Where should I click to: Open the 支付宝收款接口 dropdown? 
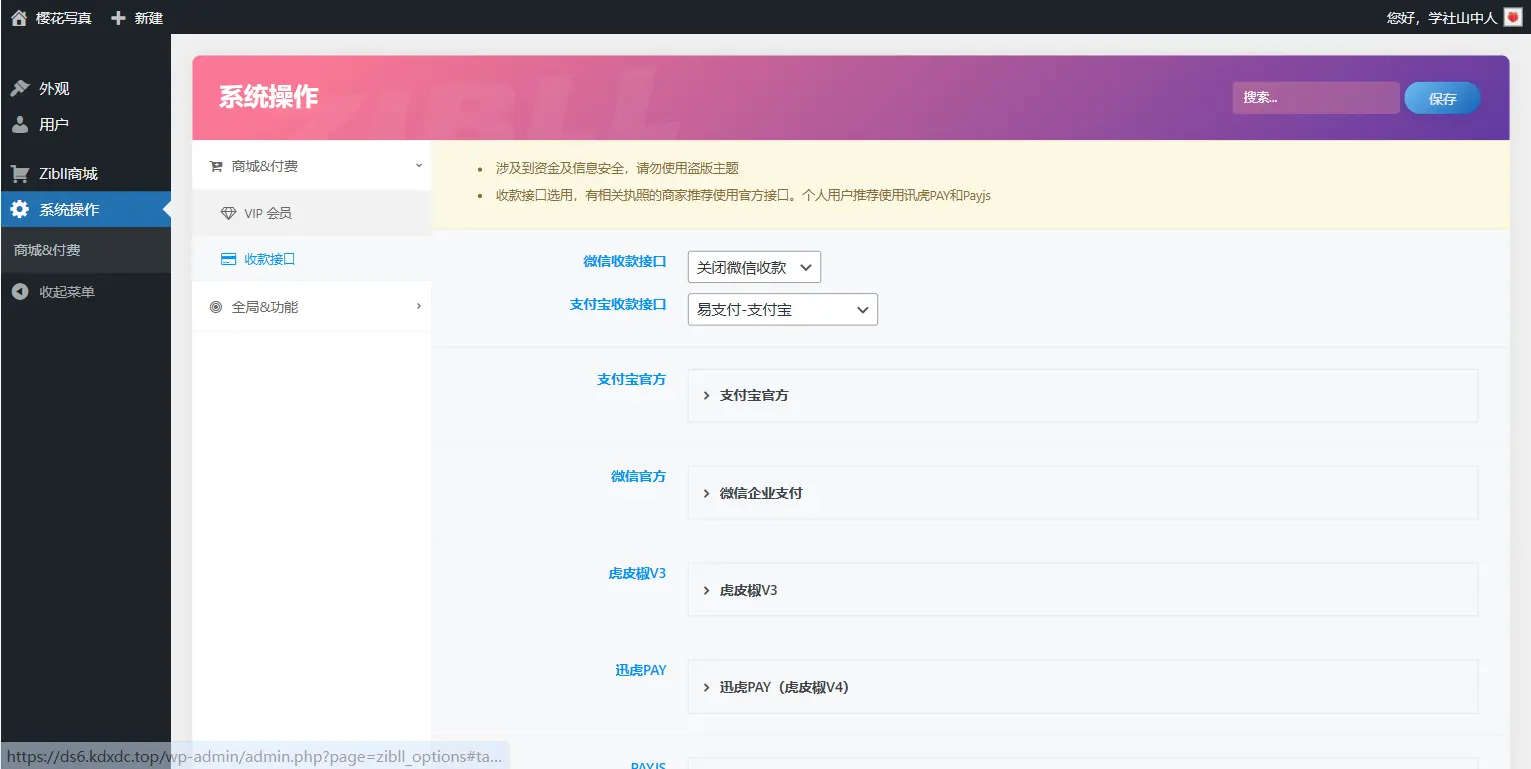pyautogui.click(x=781, y=309)
